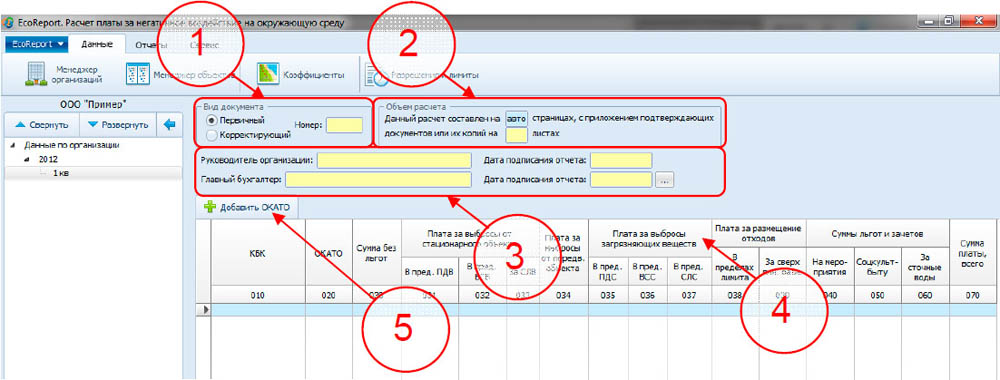
Task: Select the Первичный radio button
Action: [x=212, y=120]
